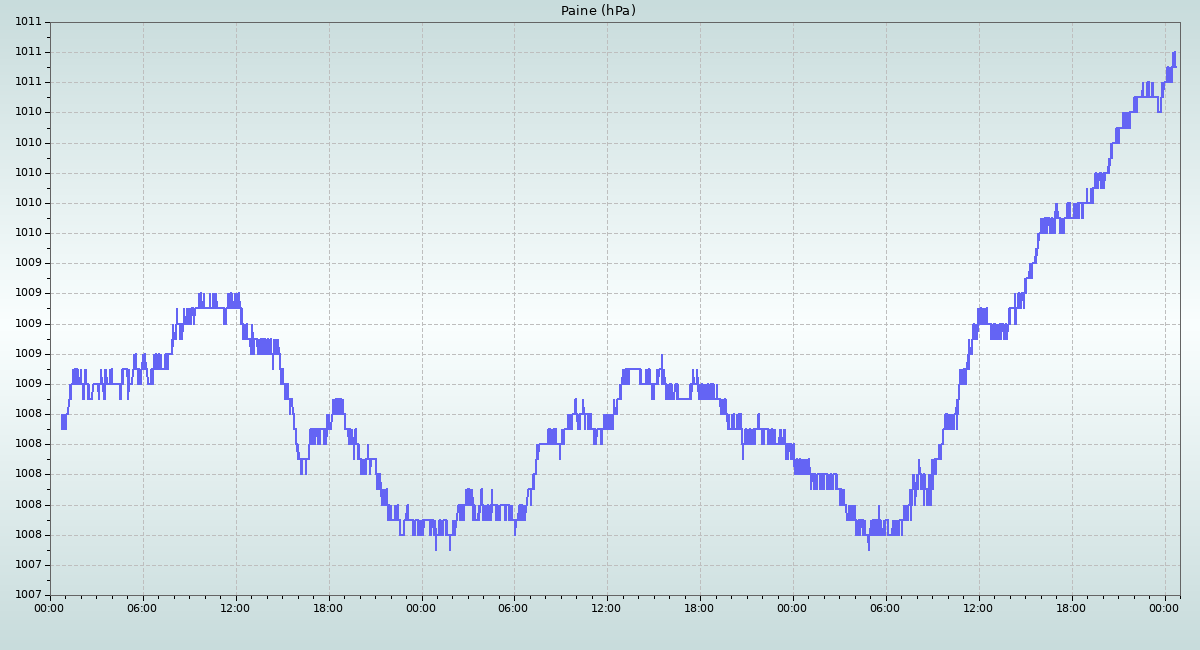The image size is (1200, 650).
Task: Pick the second 18:00 time axis label
Action: click(700, 607)
